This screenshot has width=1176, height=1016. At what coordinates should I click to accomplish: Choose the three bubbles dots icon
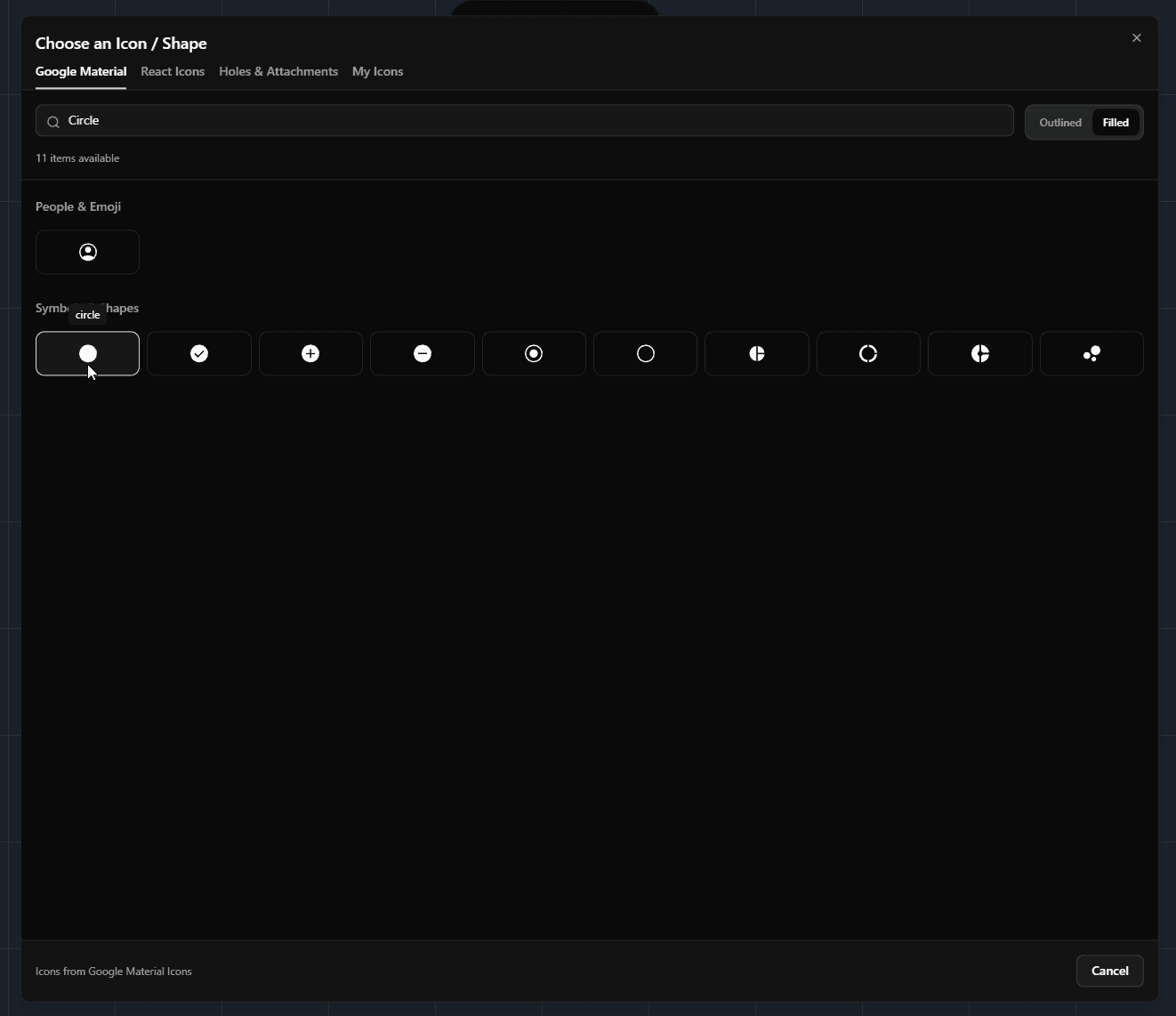(x=1091, y=353)
